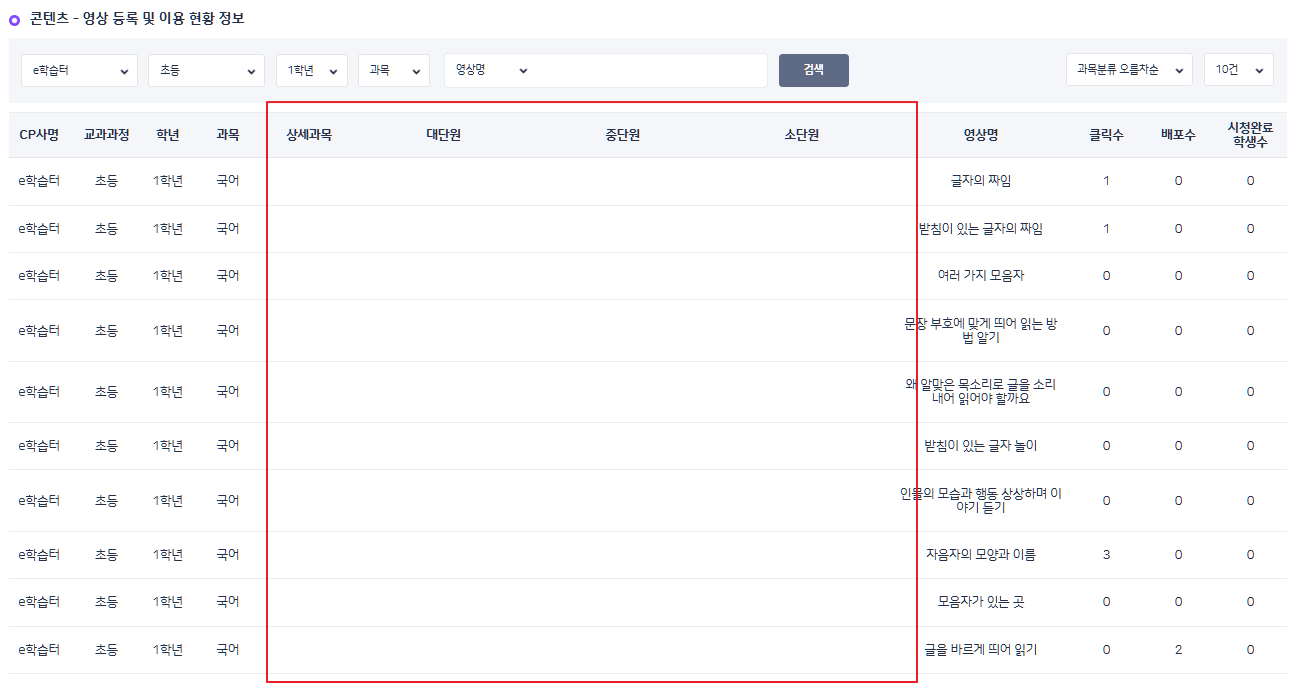This screenshot has width=1315, height=694.
Task: Open the 여러 가지 모음자 video entry
Action: click(x=980, y=276)
